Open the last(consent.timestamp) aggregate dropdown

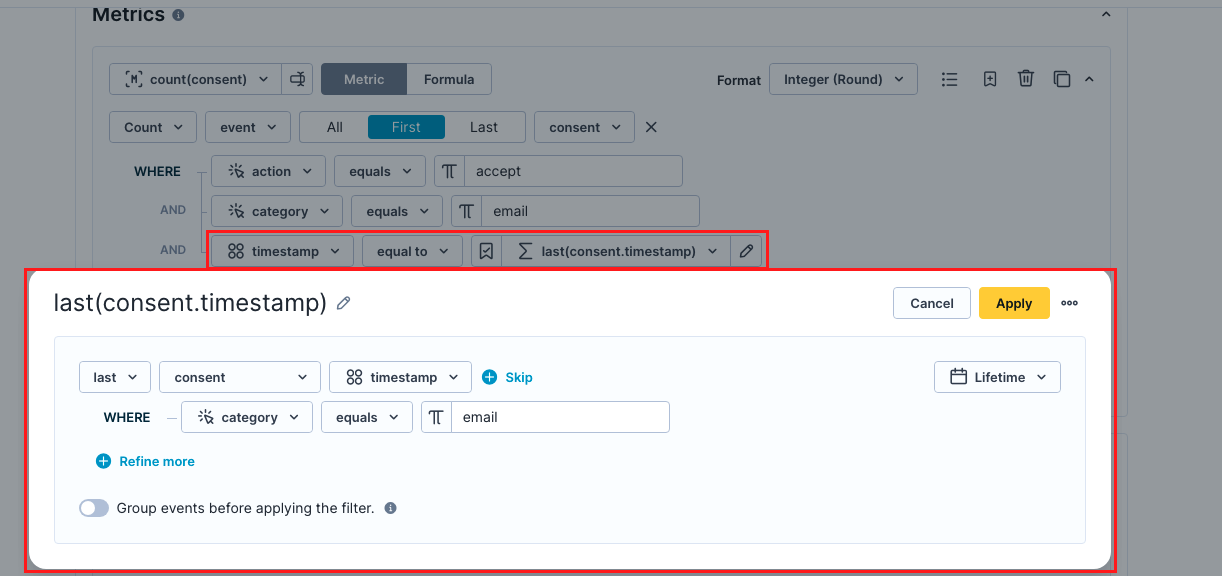coord(616,251)
